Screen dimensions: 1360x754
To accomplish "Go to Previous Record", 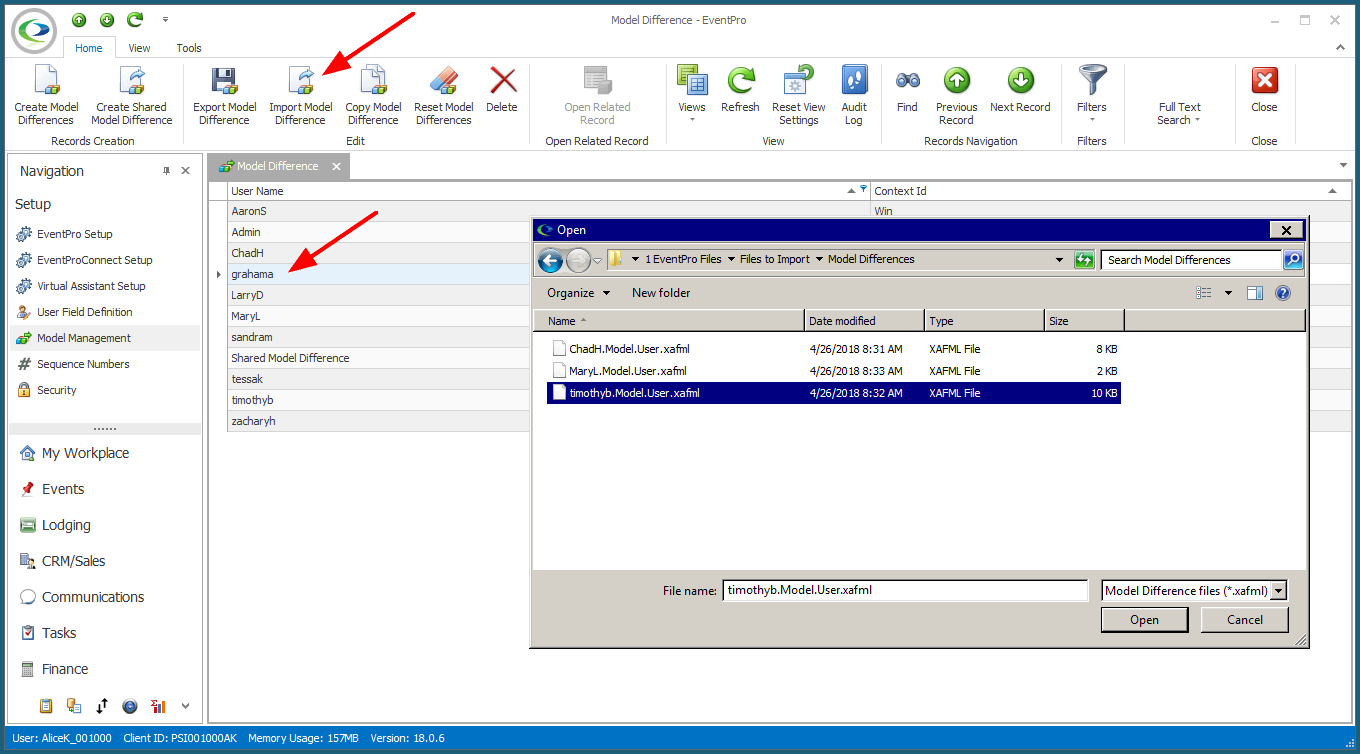I will 957,96.
